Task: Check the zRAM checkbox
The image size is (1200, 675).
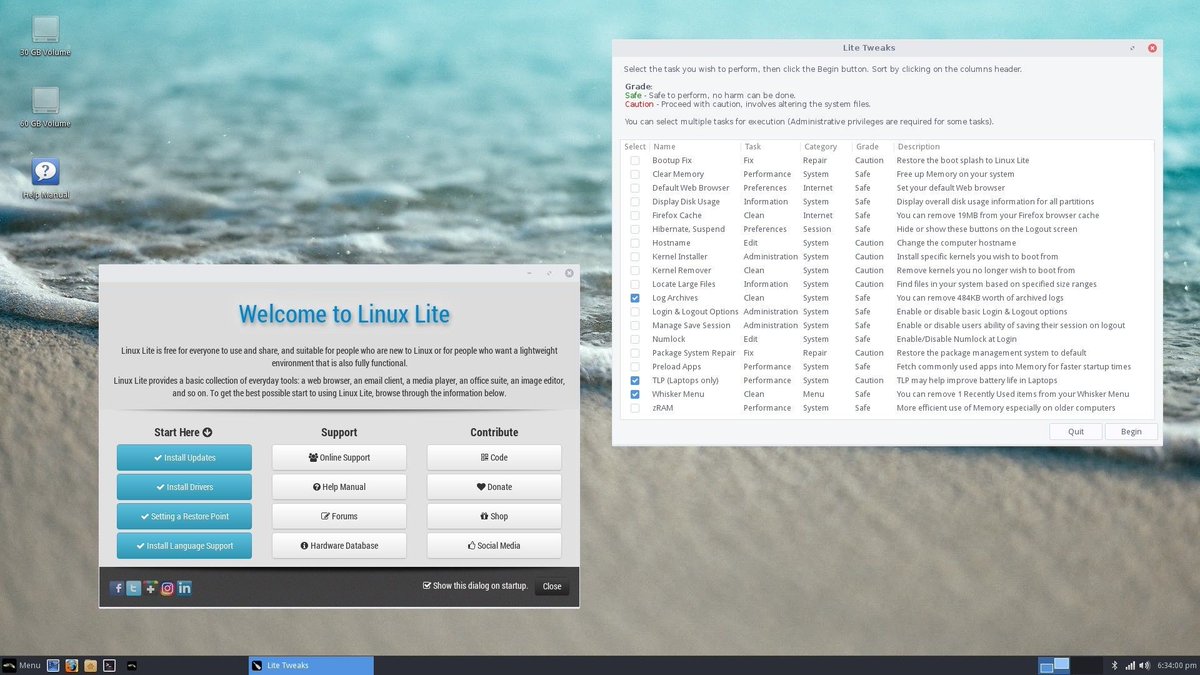Action: [635, 408]
